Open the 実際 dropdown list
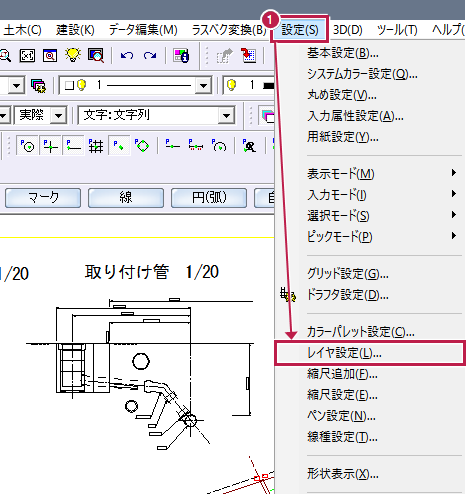The height and width of the screenshot is (494, 468). tap(58, 116)
